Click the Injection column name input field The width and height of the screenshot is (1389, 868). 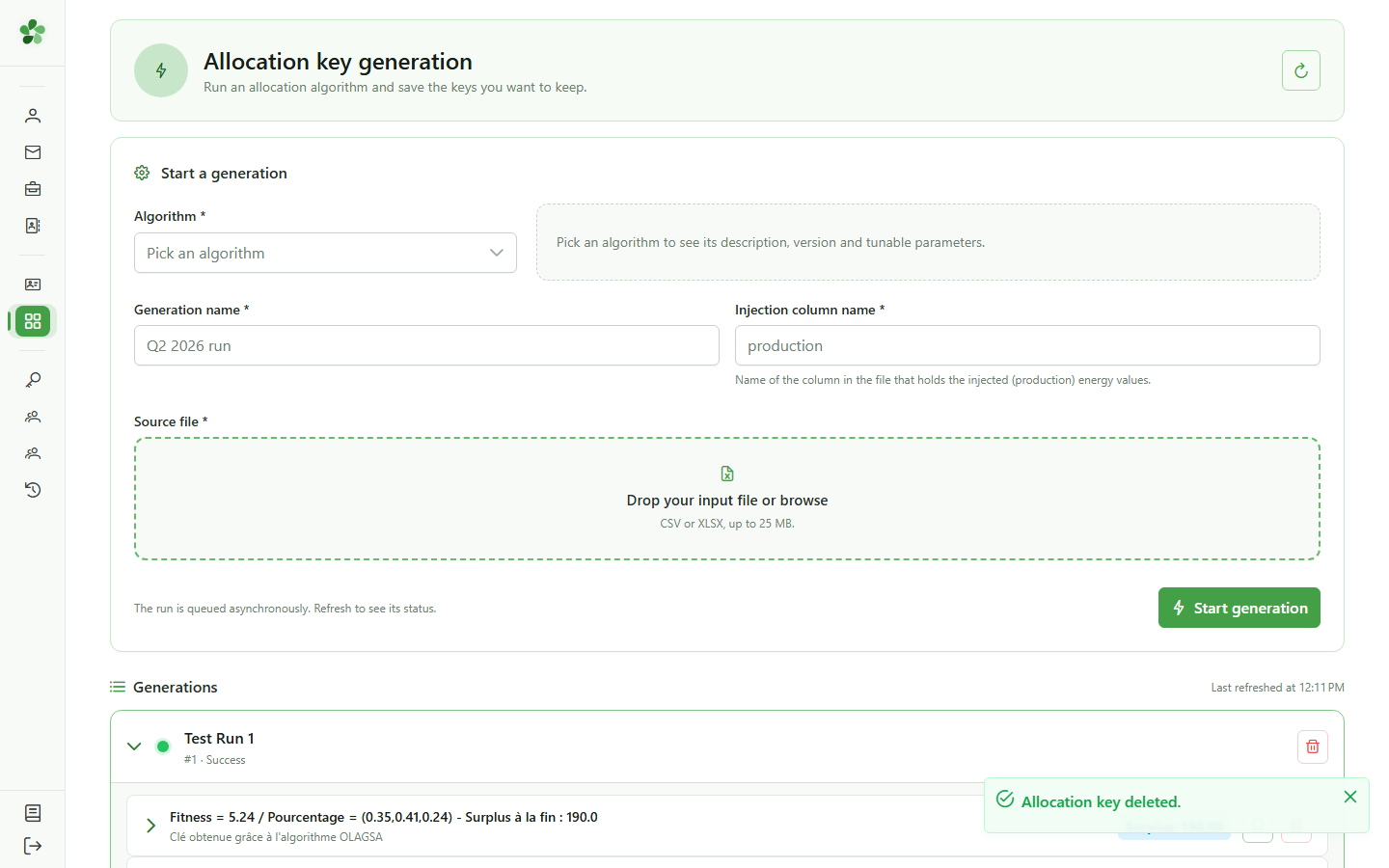point(1027,345)
